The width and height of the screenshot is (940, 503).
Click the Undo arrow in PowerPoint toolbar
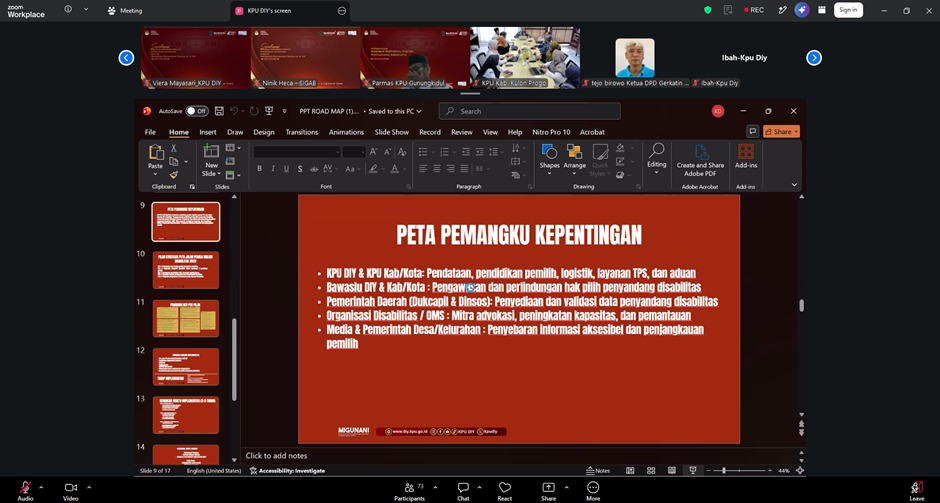tap(234, 111)
